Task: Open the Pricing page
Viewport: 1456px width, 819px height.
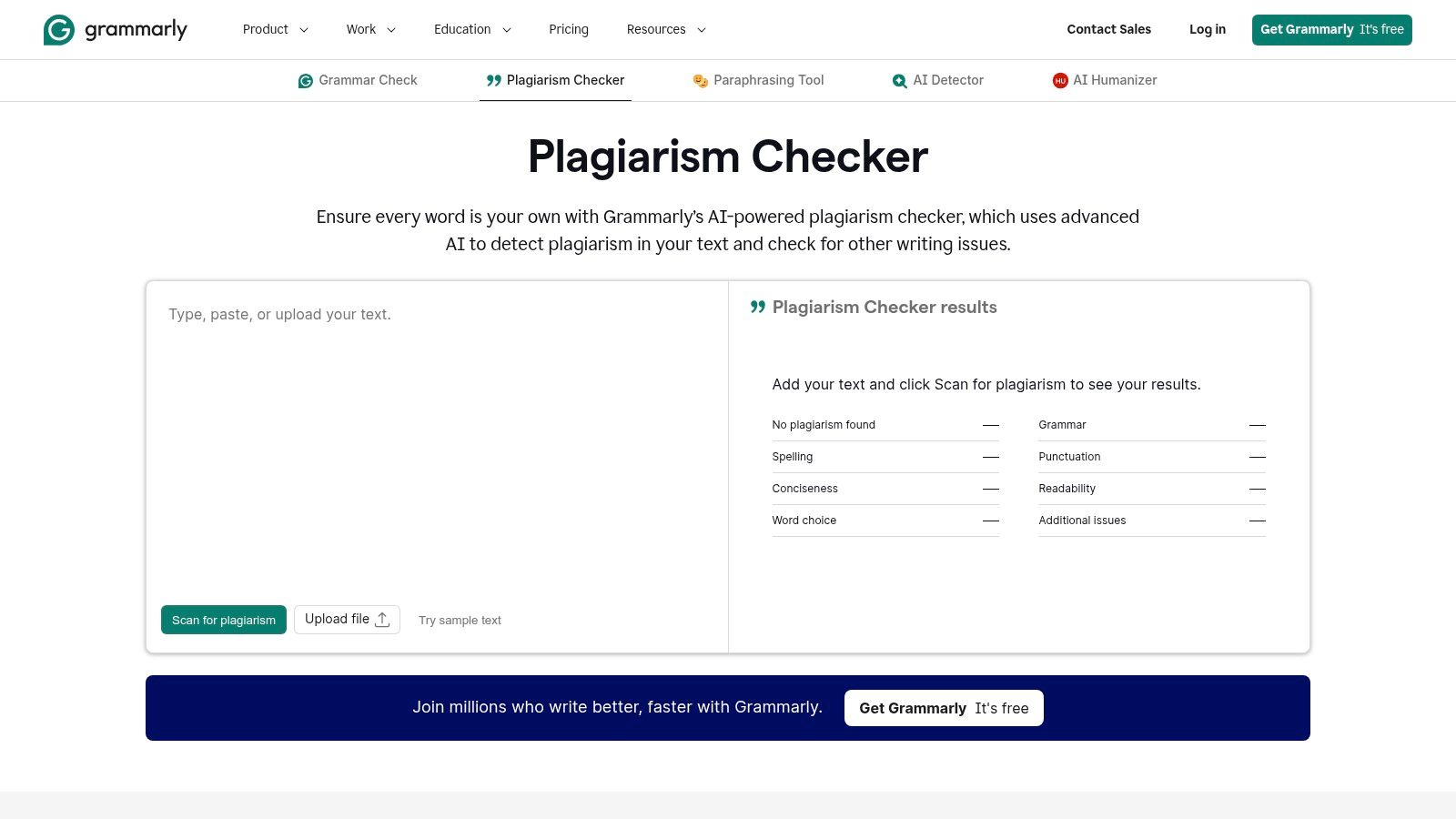Action: coord(568,29)
